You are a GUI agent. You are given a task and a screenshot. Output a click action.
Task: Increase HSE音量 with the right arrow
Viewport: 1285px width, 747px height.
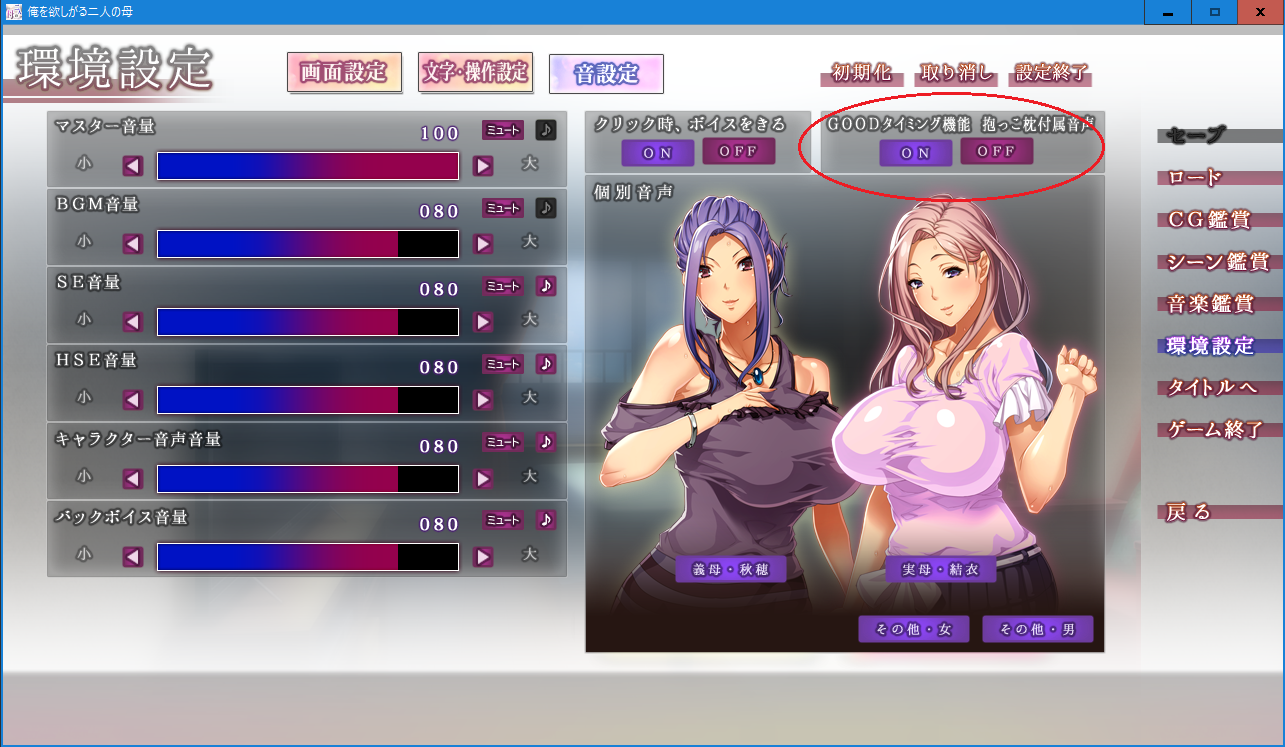click(483, 400)
